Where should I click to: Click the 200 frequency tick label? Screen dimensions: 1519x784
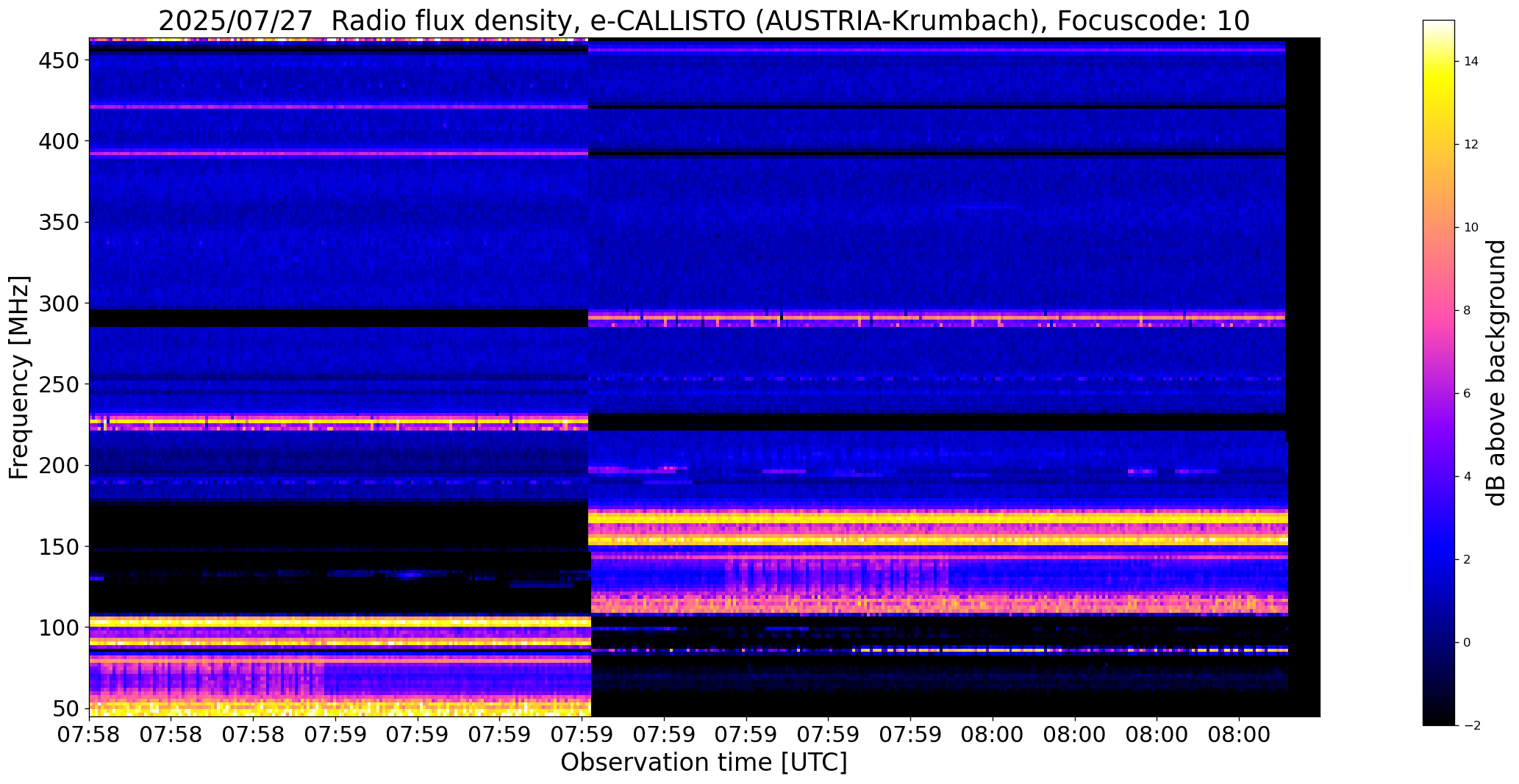[x=61, y=465]
